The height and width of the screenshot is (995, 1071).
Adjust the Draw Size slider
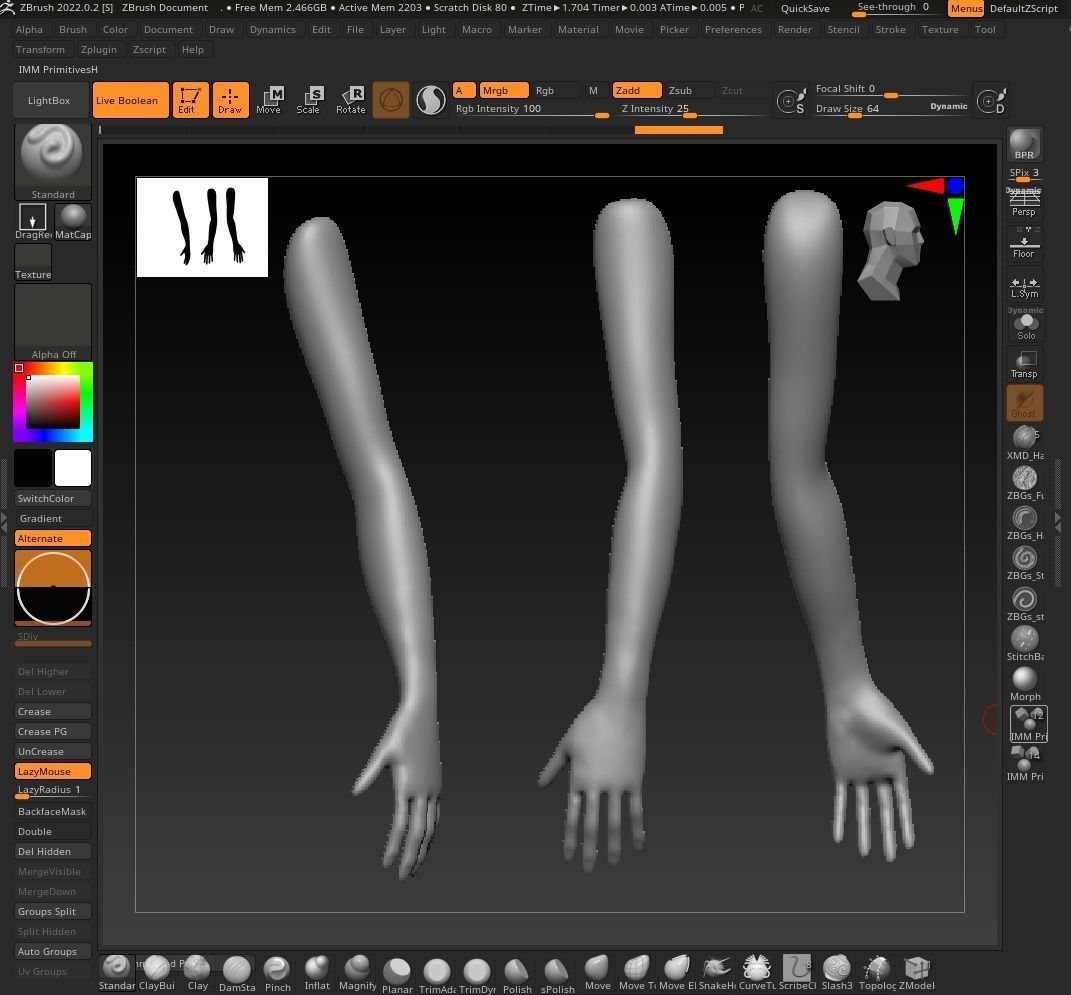pos(855,112)
